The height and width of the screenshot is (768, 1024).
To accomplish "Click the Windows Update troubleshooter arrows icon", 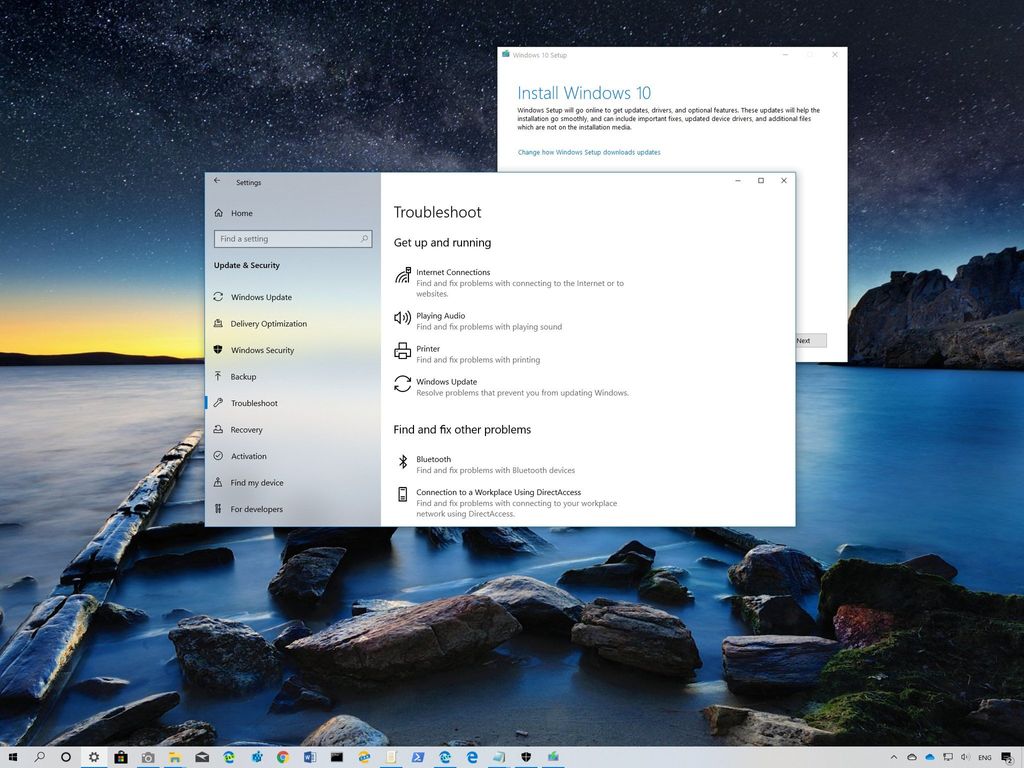I will pyautogui.click(x=404, y=385).
